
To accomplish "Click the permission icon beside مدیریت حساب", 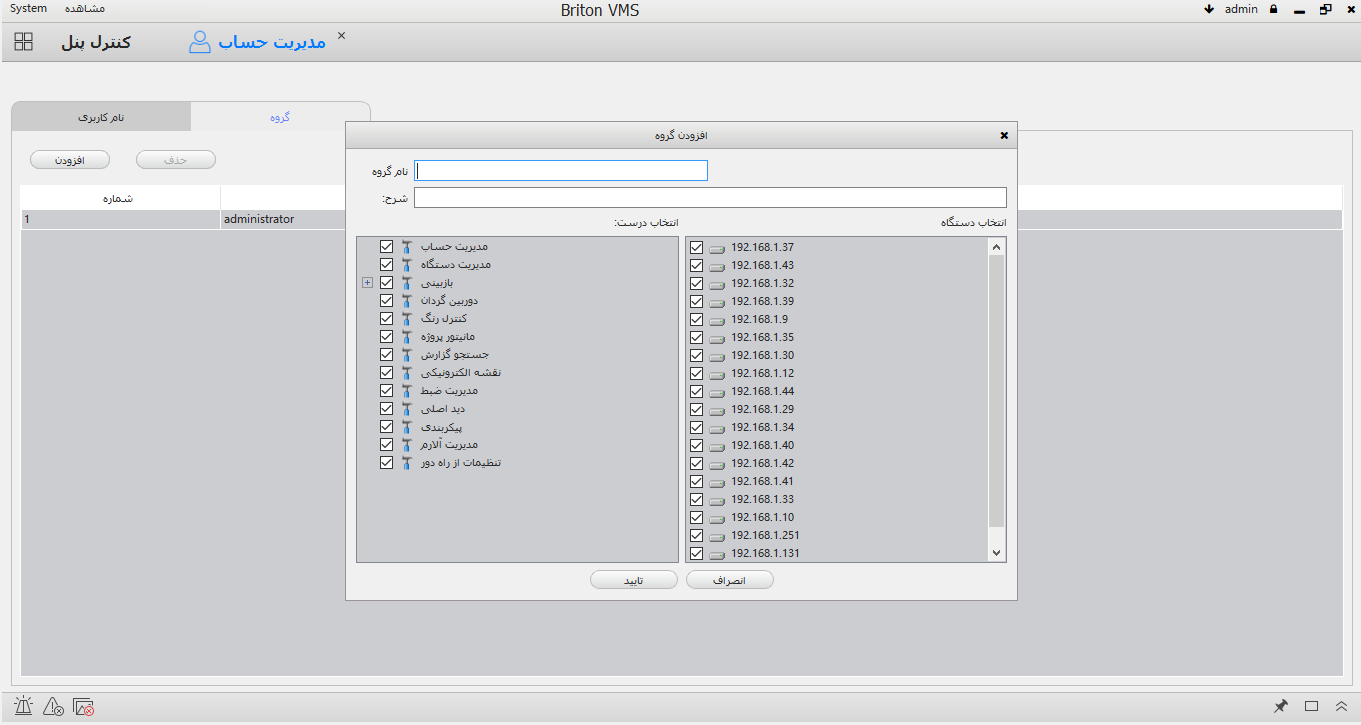I will 406,246.
